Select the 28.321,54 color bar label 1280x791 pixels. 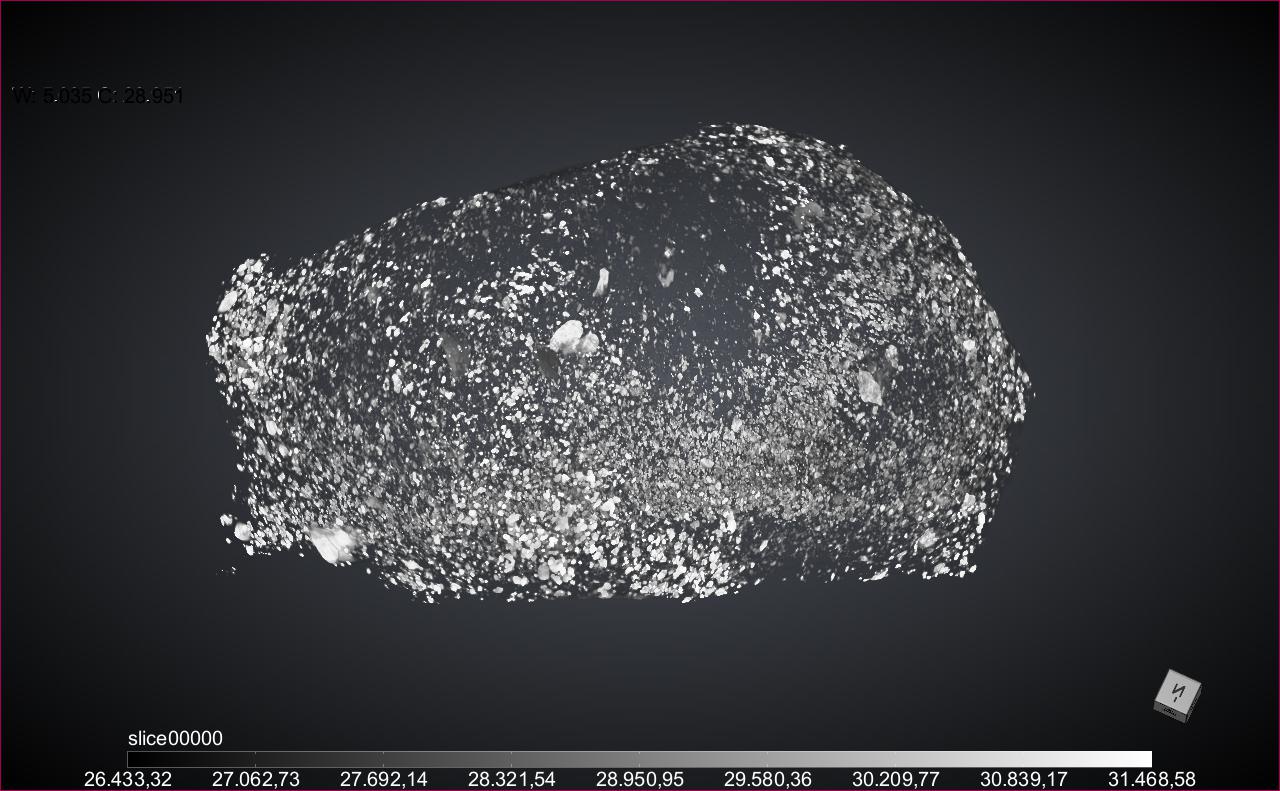511,779
